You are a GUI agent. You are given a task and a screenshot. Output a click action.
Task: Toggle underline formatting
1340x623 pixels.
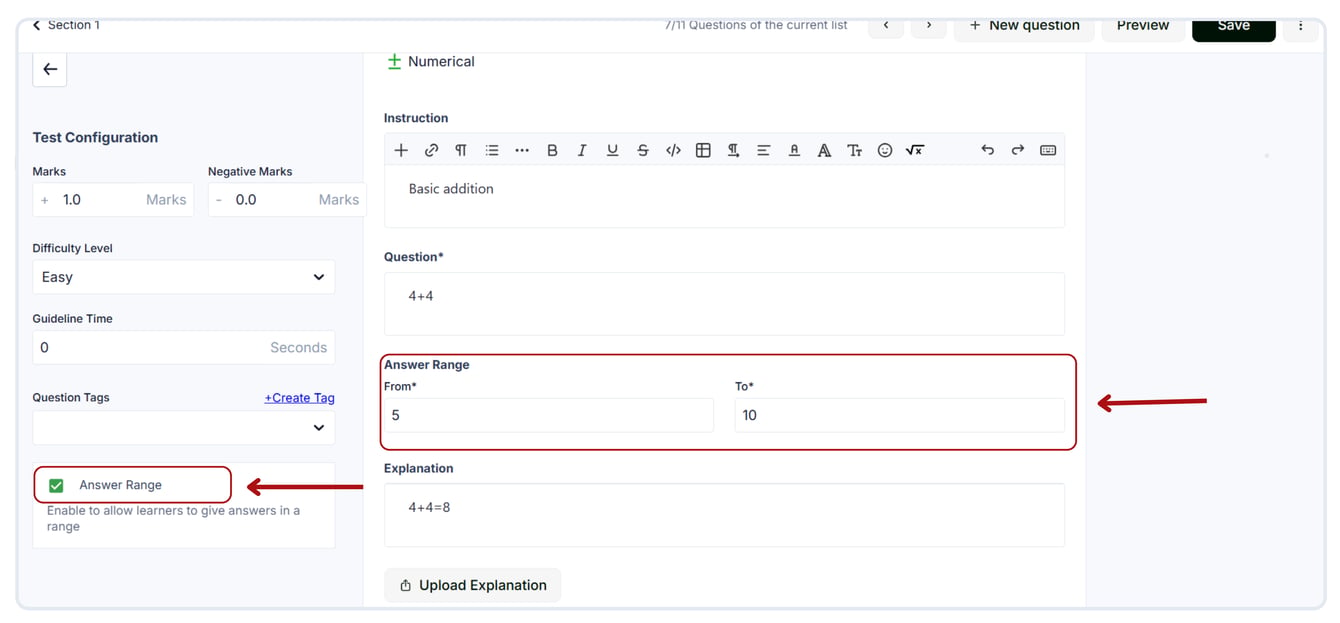[612, 150]
